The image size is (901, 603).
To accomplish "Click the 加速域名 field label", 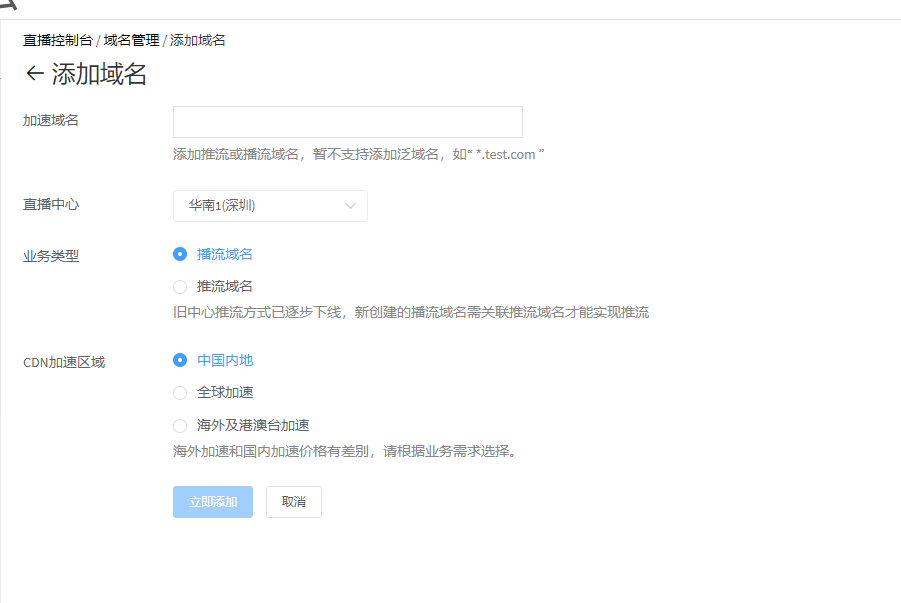I will pyautogui.click(x=51, y=120).
